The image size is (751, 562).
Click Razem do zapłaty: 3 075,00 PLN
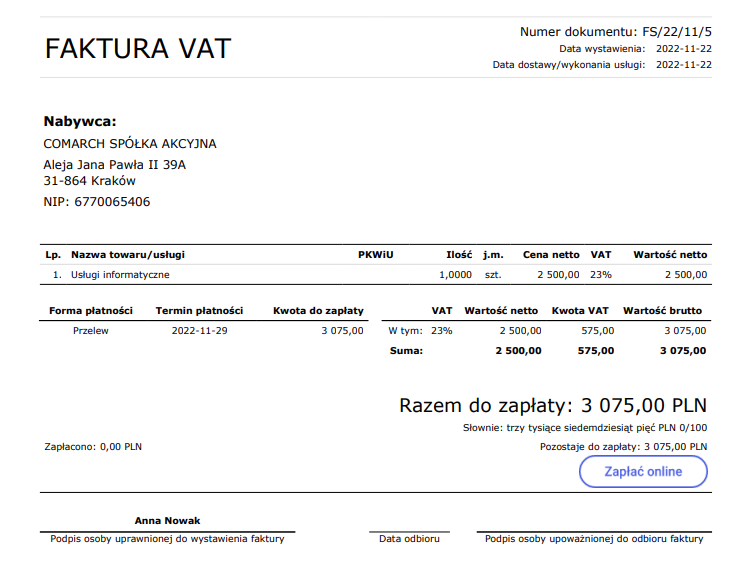point(553,406)
